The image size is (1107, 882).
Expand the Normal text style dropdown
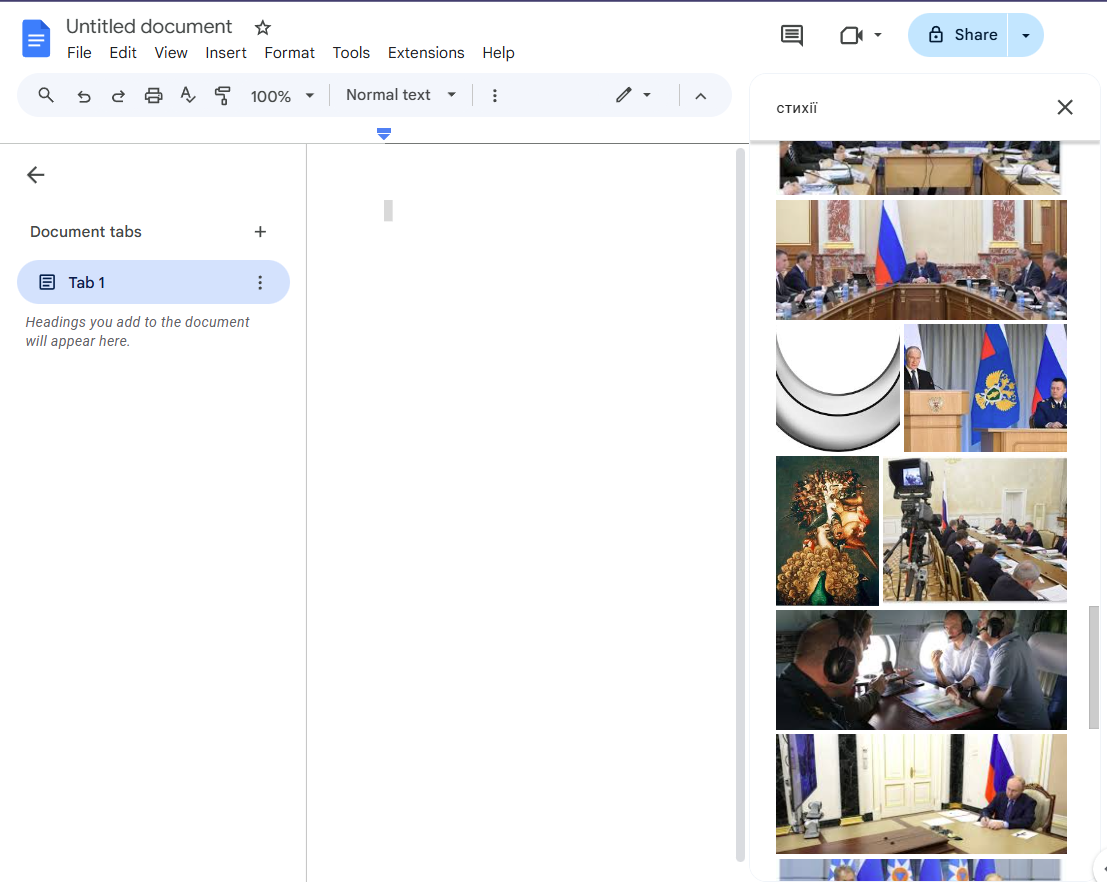click(x=401, y=95)
